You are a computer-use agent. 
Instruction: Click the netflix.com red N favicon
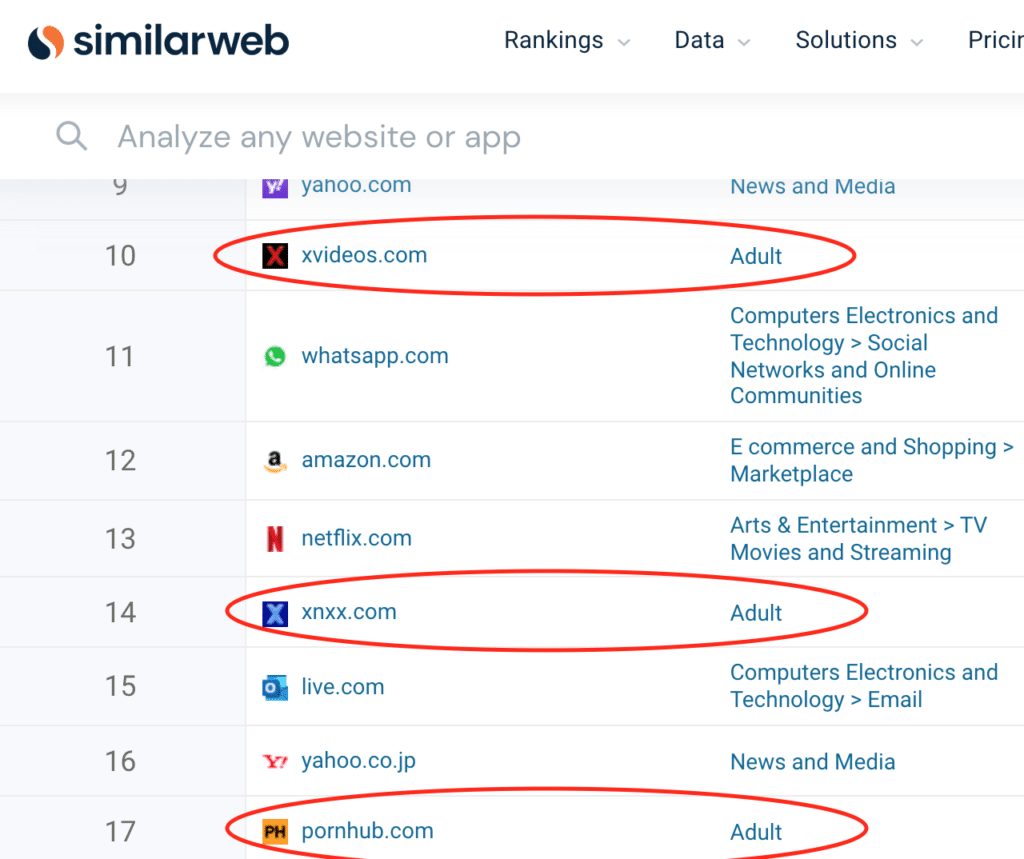275,539
